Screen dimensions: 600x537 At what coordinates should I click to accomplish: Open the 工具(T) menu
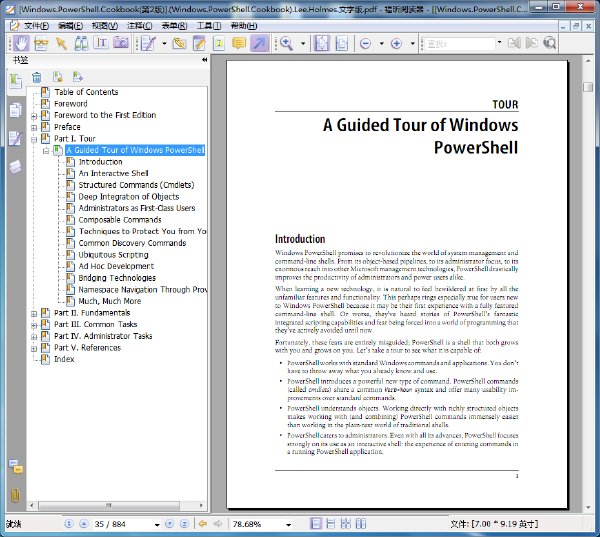click(x=209, y=26)
